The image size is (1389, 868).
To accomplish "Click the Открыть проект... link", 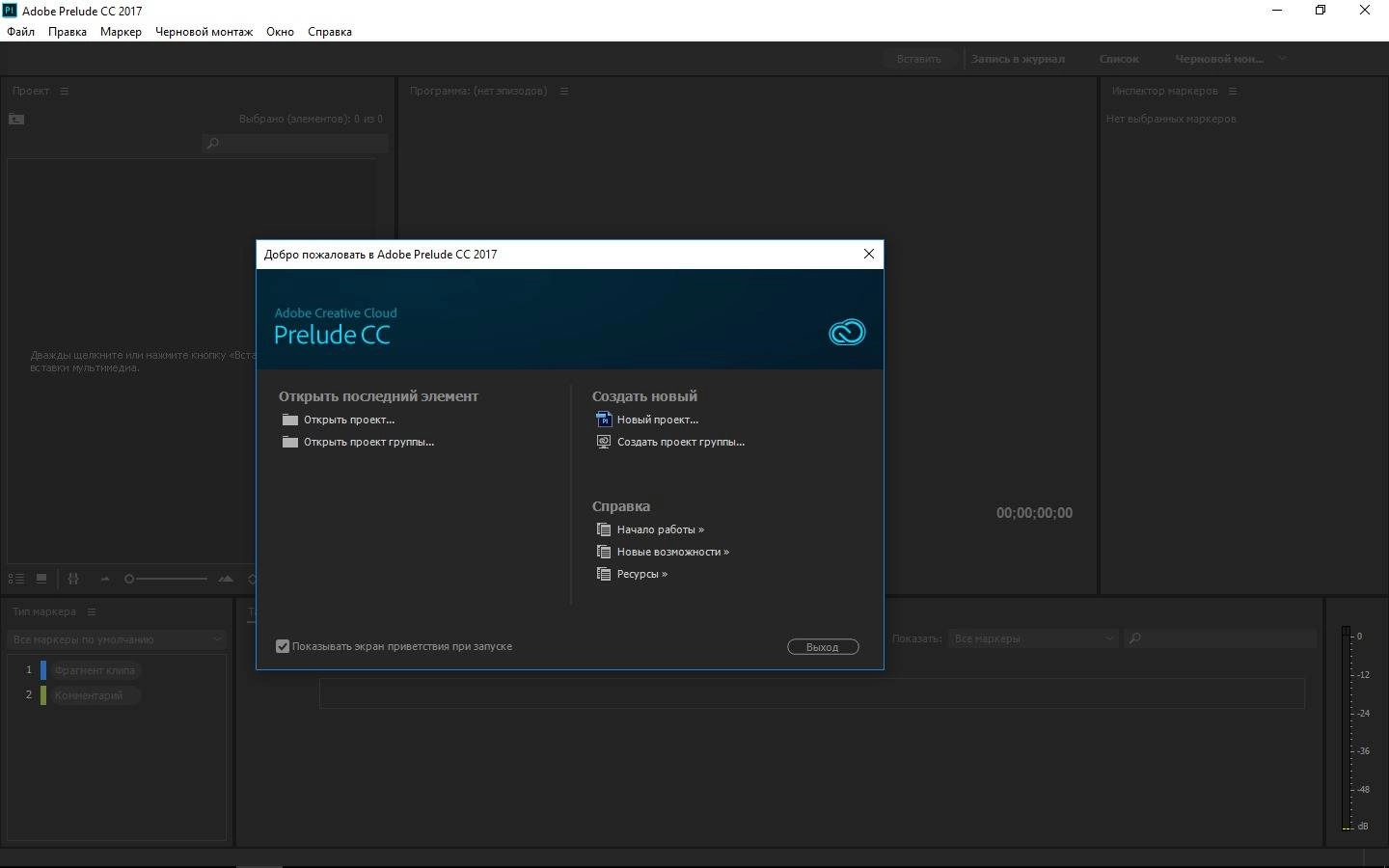I will pyautogui.click(x=349, y=420).
